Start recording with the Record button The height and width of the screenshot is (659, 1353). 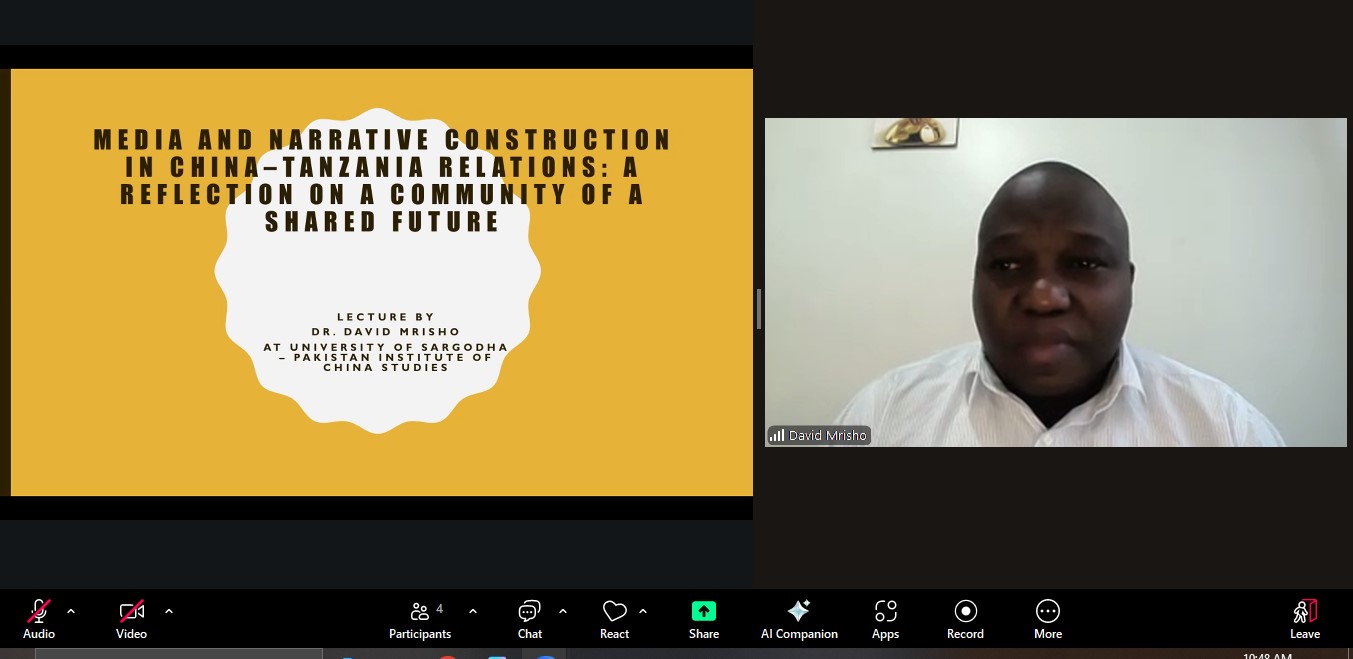(x=965, y=617)
